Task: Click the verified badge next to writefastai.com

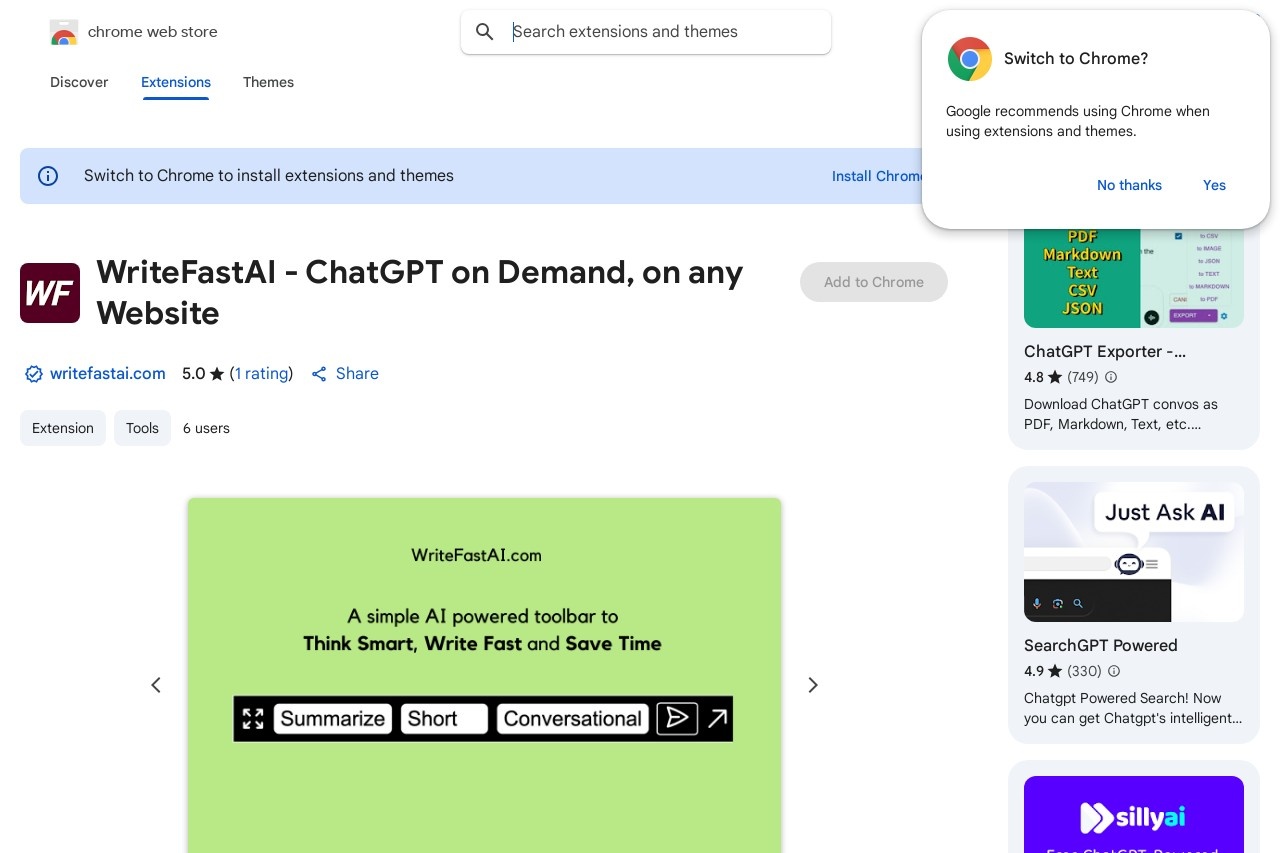Action: 34,374
